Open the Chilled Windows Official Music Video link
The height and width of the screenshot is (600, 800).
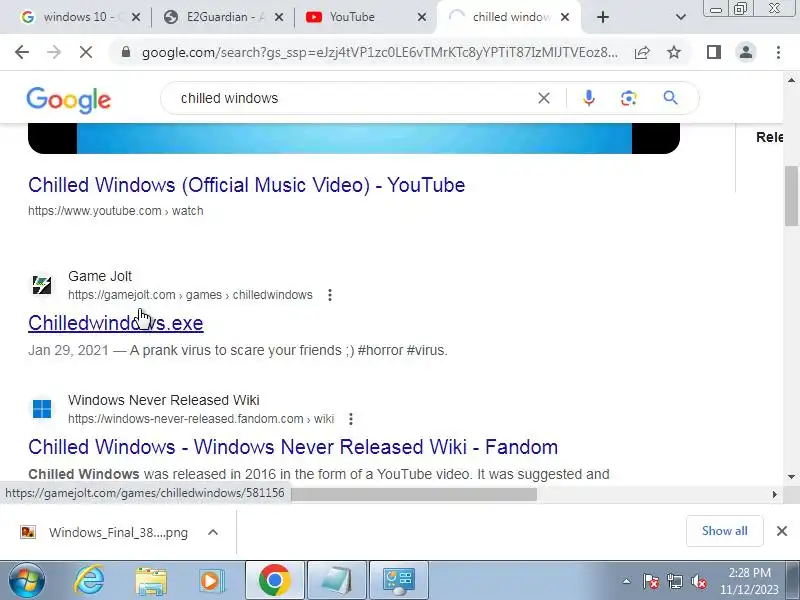click(246, 185)
